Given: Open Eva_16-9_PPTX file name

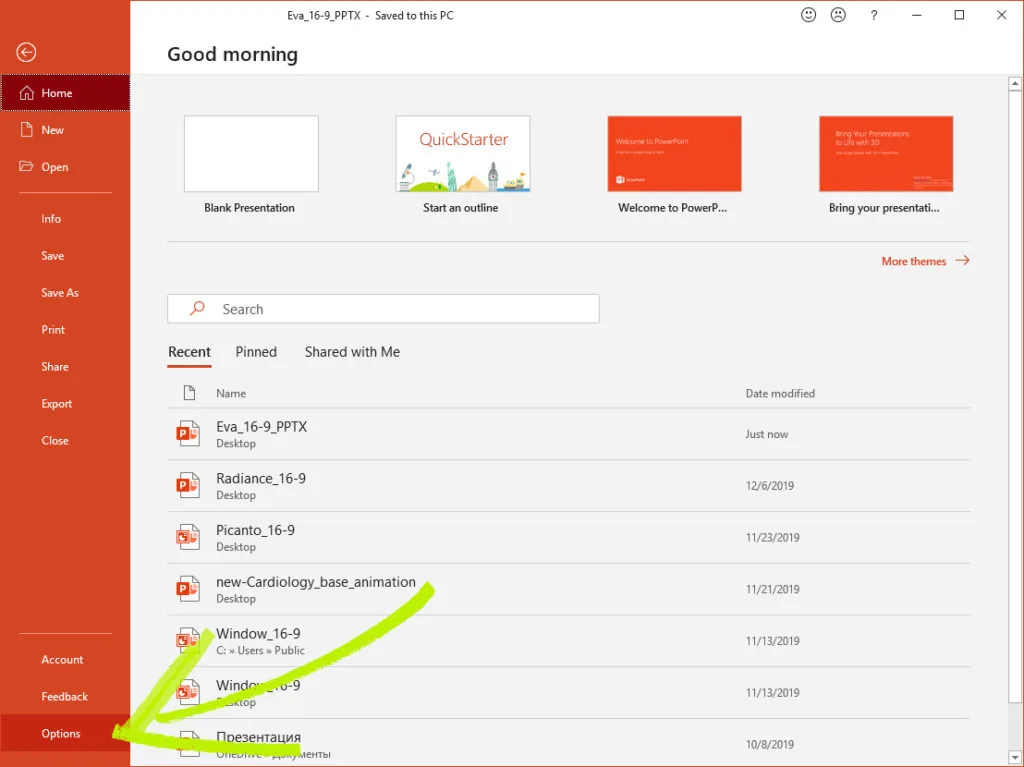Looking at the screenshot, I should [261, 427].
